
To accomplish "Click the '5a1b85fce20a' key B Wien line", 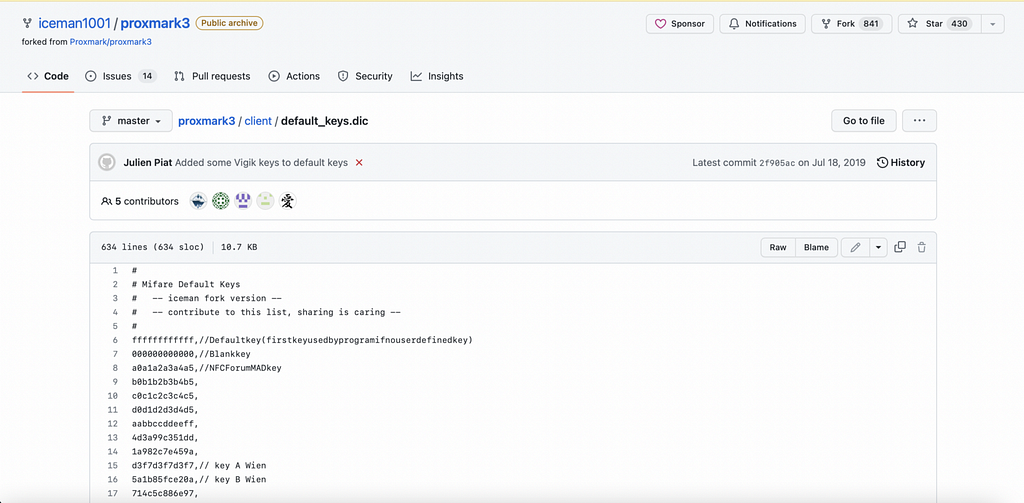I will 199,479.
